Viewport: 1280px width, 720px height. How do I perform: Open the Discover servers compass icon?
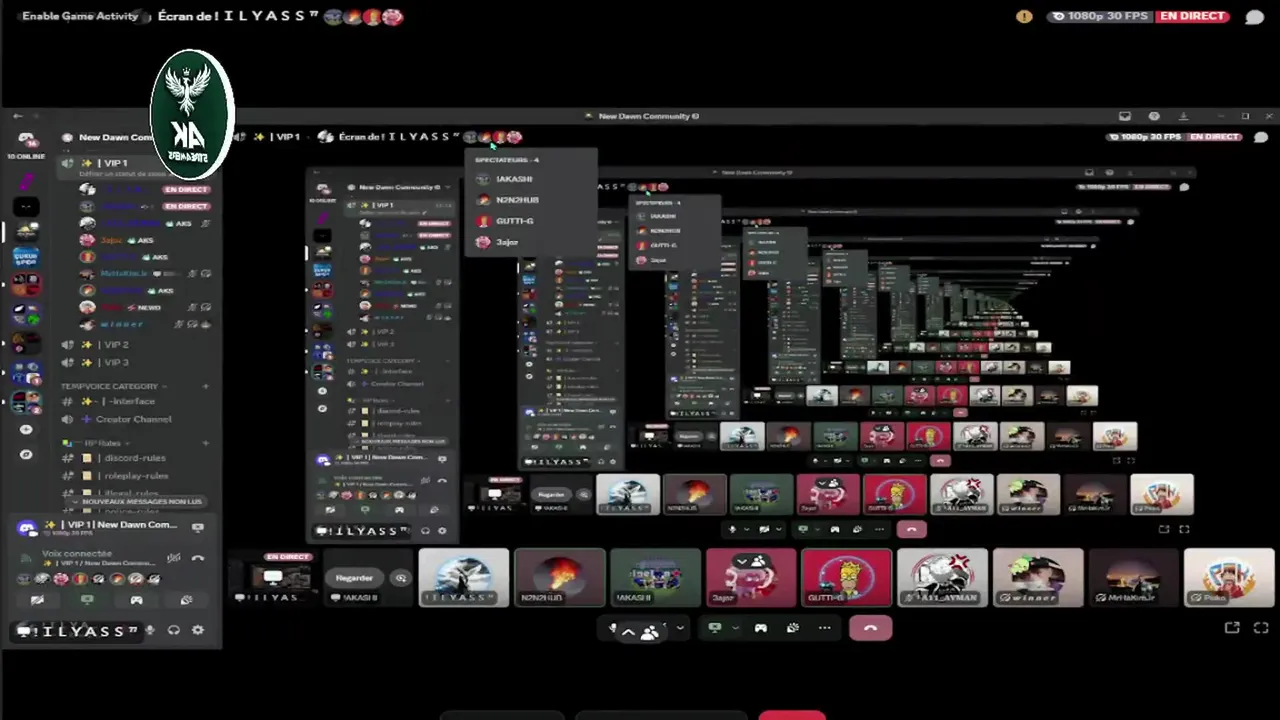(26, 454)
